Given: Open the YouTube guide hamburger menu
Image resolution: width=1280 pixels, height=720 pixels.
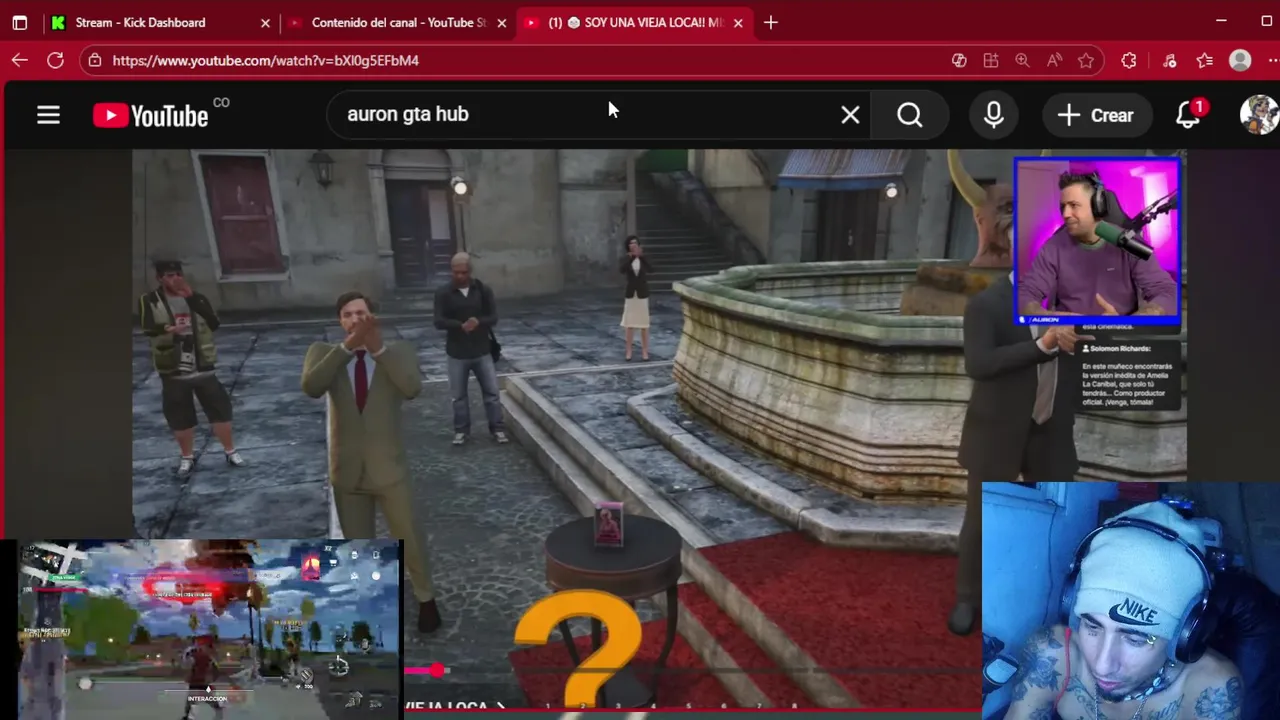Looking at the screenshot, I should click(48, 115).
